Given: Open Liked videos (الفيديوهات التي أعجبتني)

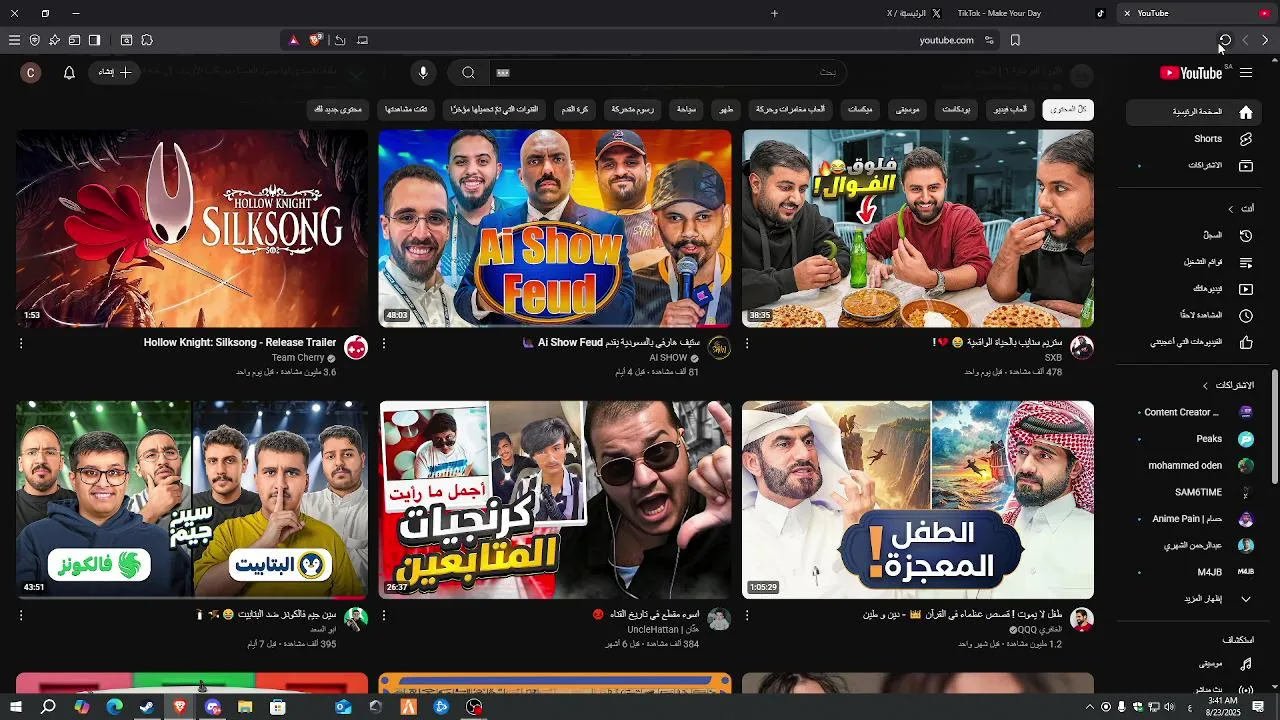Looking at the screenshot, I should 1194,343.
